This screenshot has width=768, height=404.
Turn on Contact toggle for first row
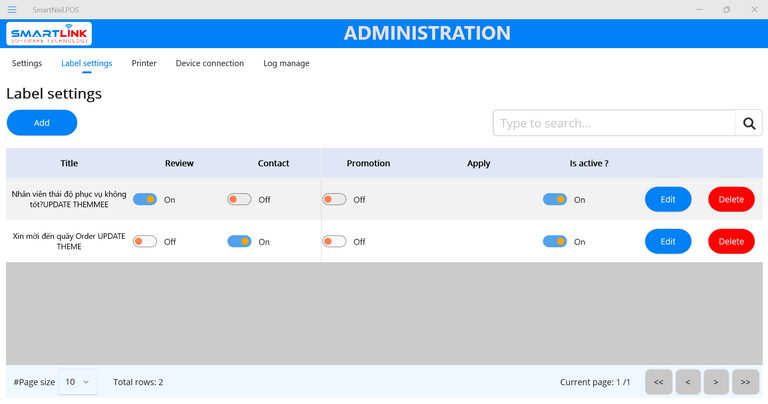239,199
